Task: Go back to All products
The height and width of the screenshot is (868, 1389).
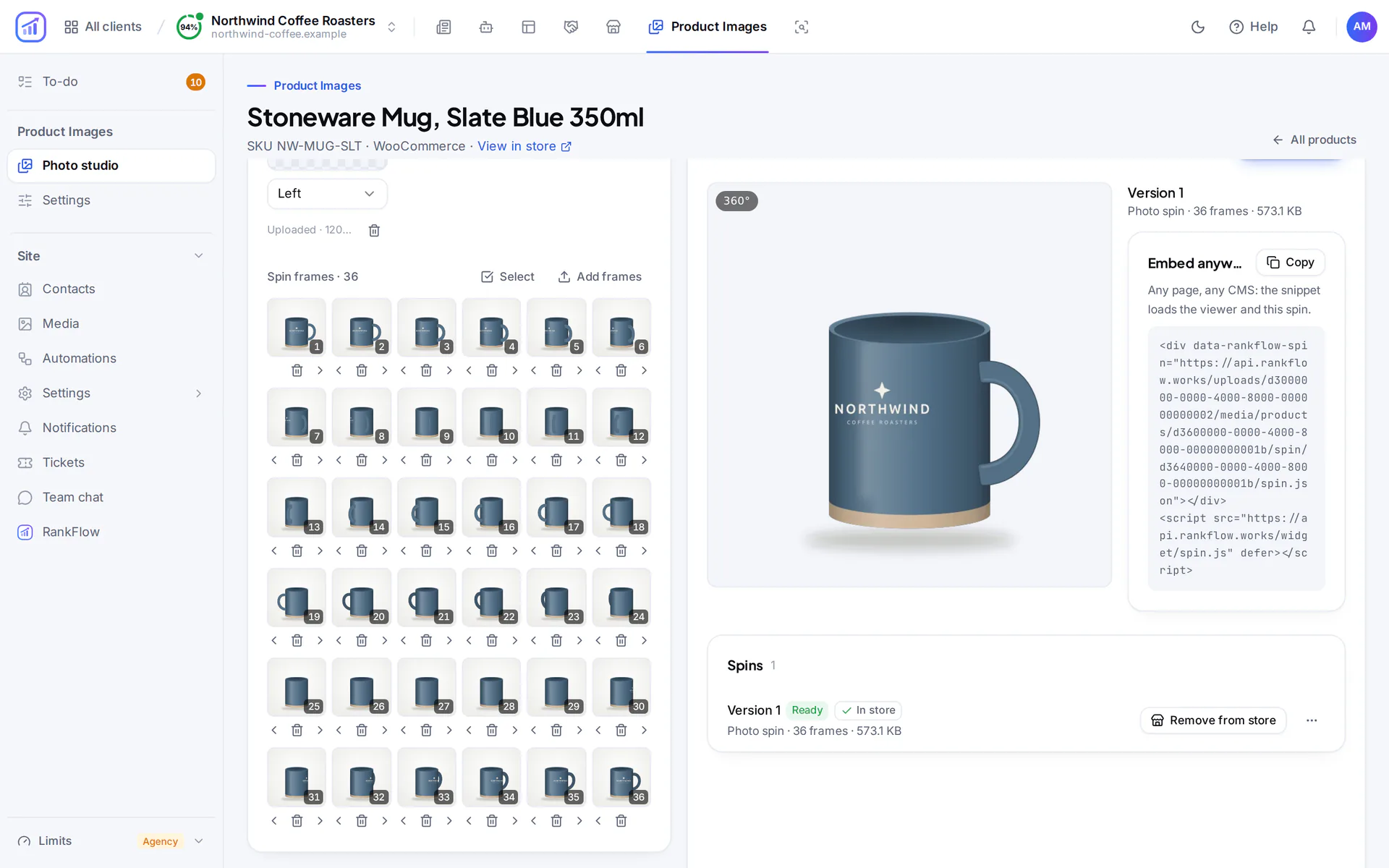Action: click(1314, 140)
